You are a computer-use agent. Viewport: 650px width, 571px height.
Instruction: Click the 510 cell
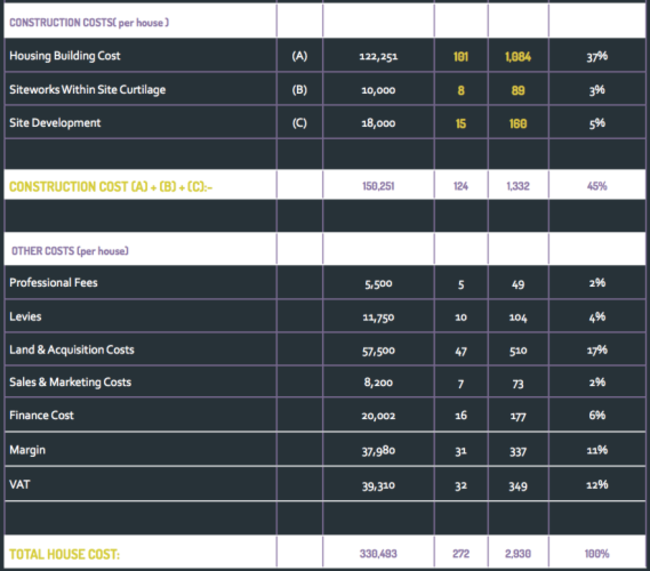[x=518, y=351]
